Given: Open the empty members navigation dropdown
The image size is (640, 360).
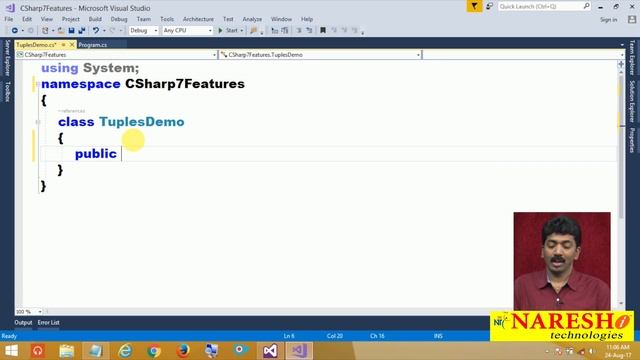Looking at the screenshot, I should pyautogui.click(x=523, y=55).
